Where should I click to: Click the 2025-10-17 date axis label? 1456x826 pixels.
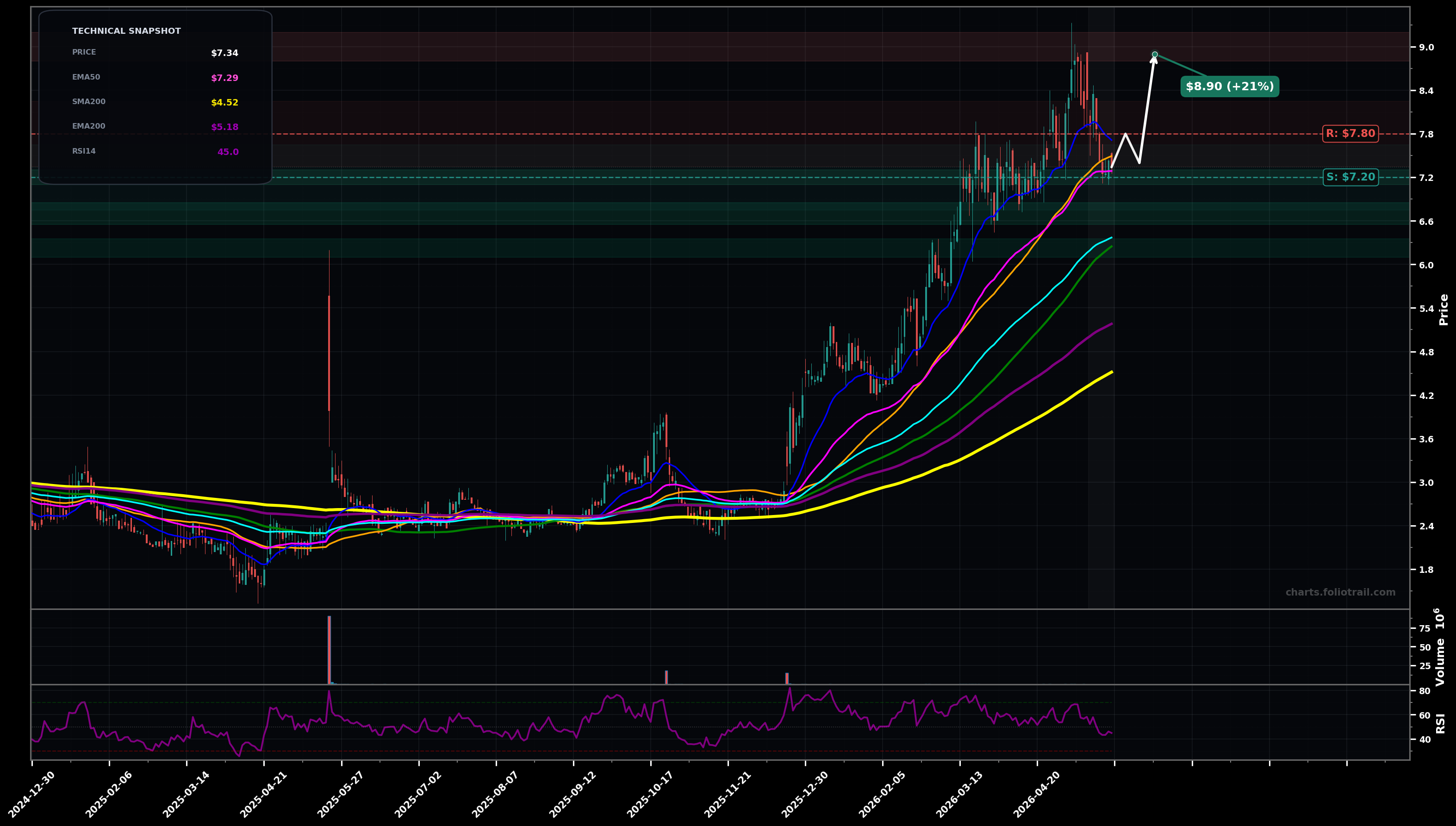pos(651,794)
